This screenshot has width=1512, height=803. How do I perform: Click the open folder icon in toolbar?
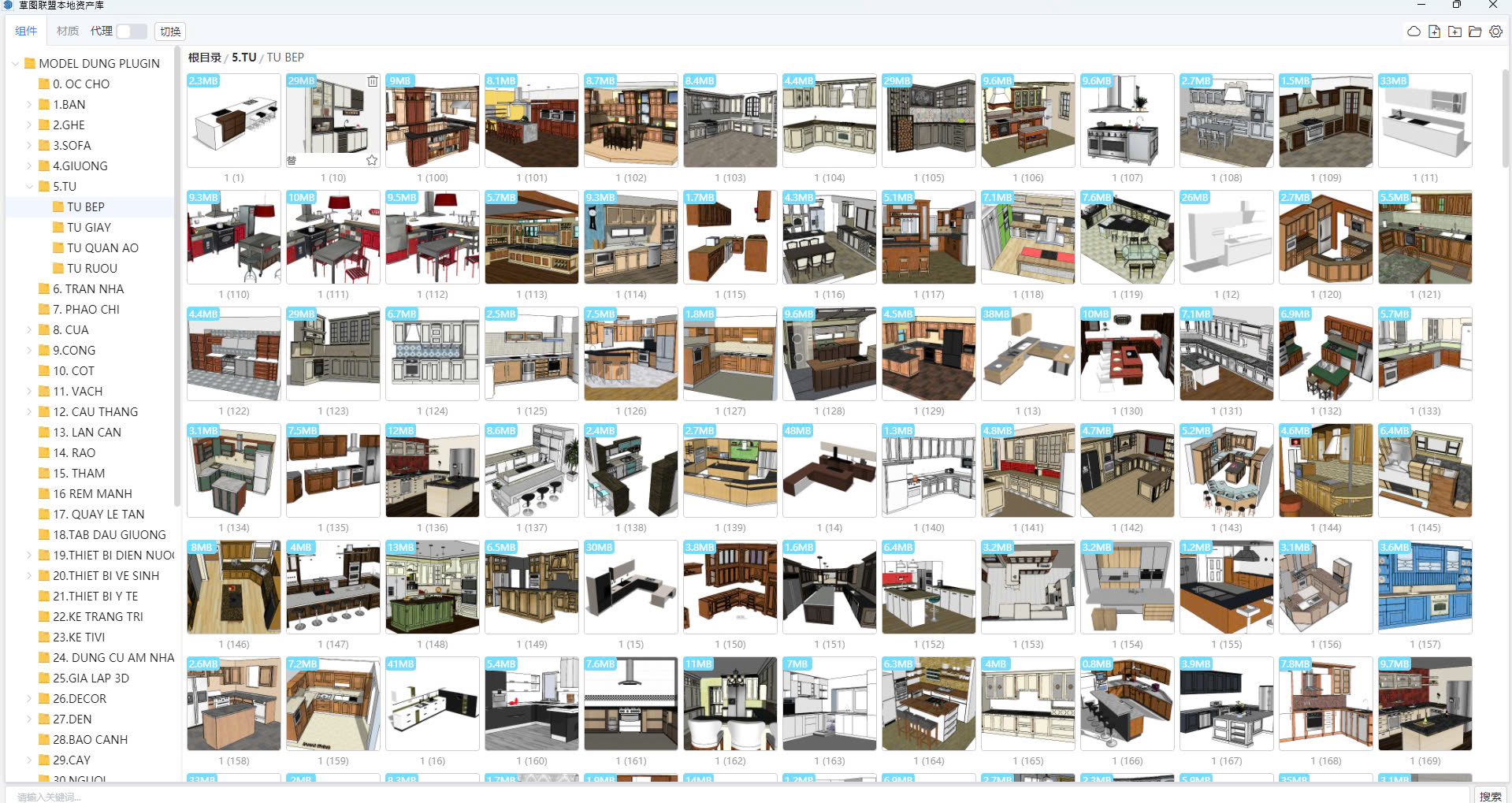pyautogui.click(x=1475, y=32)
